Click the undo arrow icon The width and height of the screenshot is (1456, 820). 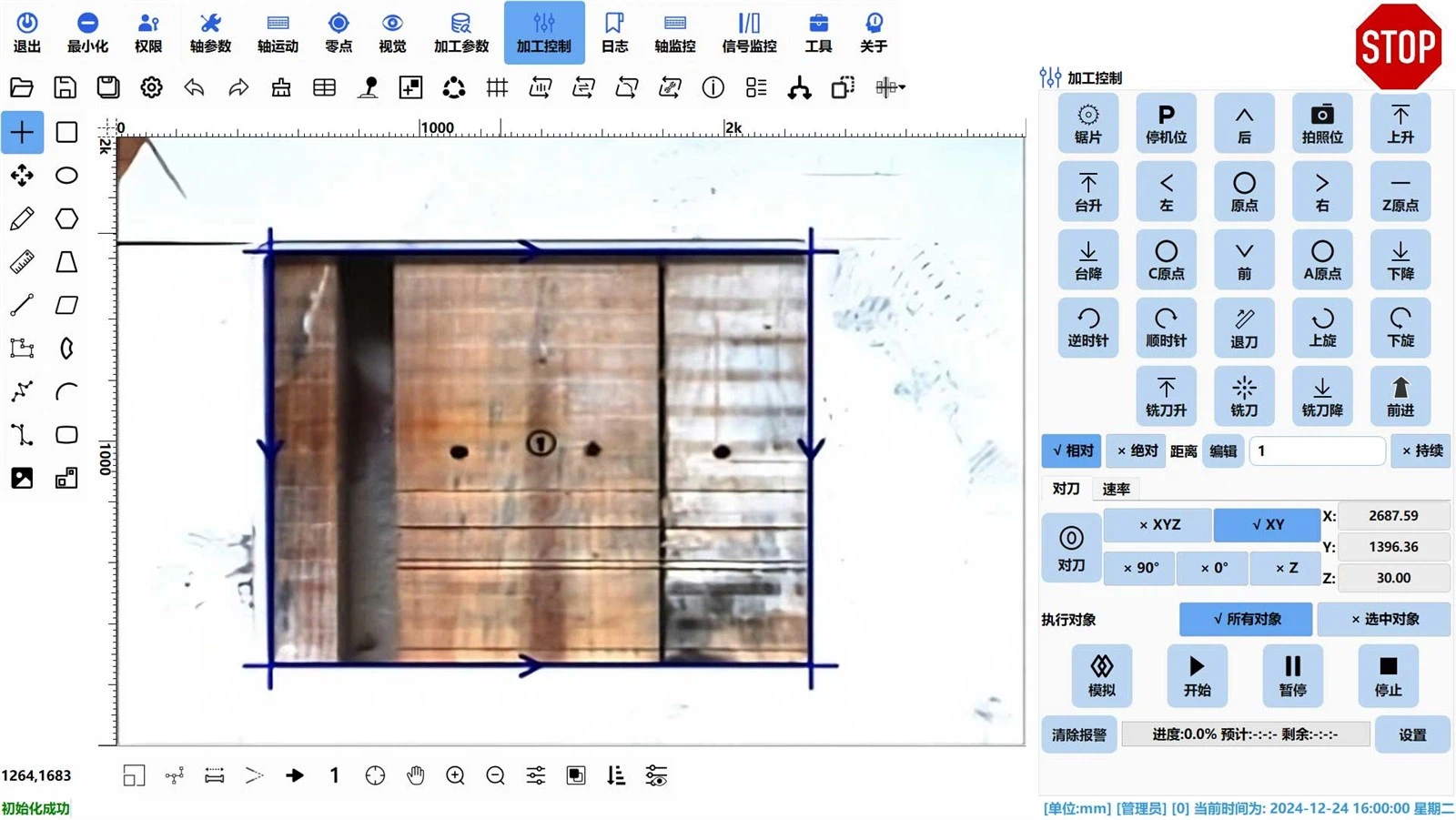[x=194, y=87]
